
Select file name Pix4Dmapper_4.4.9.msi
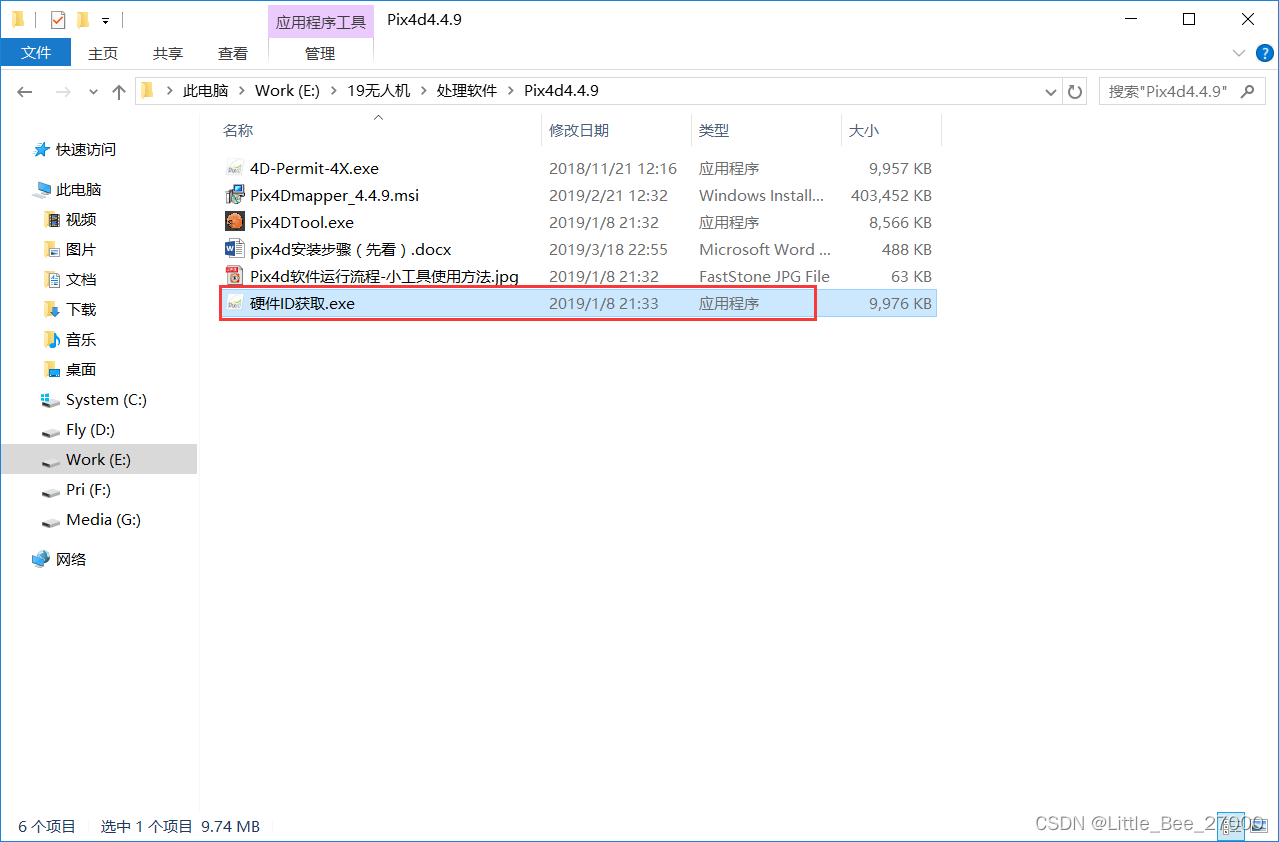tap(334, 195)
